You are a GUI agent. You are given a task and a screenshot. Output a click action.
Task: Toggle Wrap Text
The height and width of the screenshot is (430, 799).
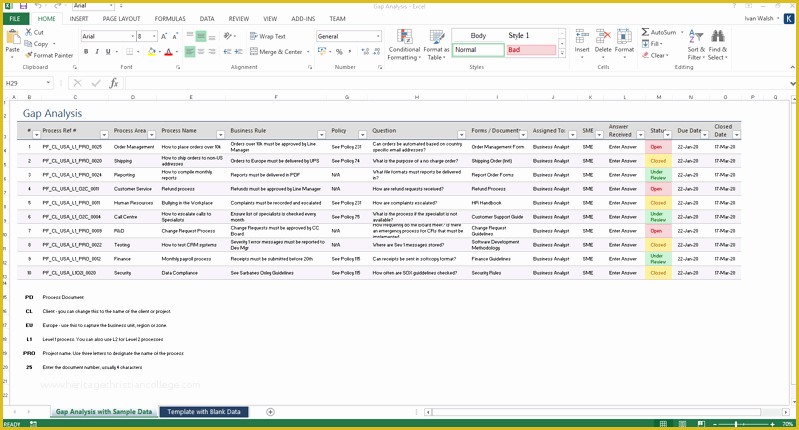(x=268, y=36)
